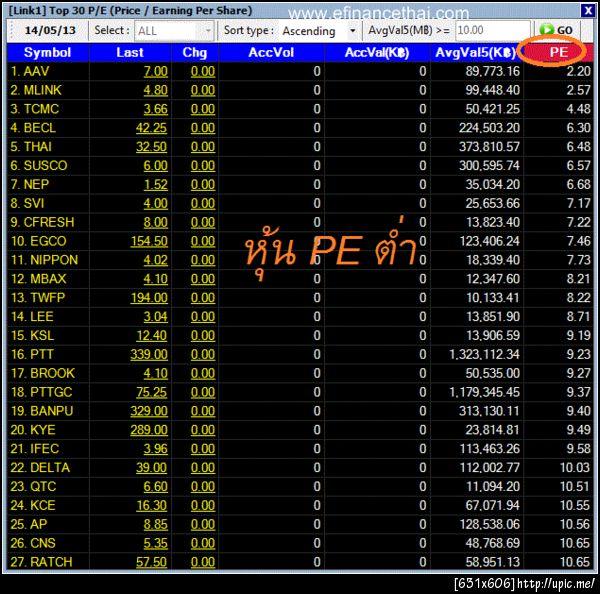The height and width of the screenshot is (594, 600).
Task: Click the last price 154.50 of EGCO
Action: tap(149, 241)
